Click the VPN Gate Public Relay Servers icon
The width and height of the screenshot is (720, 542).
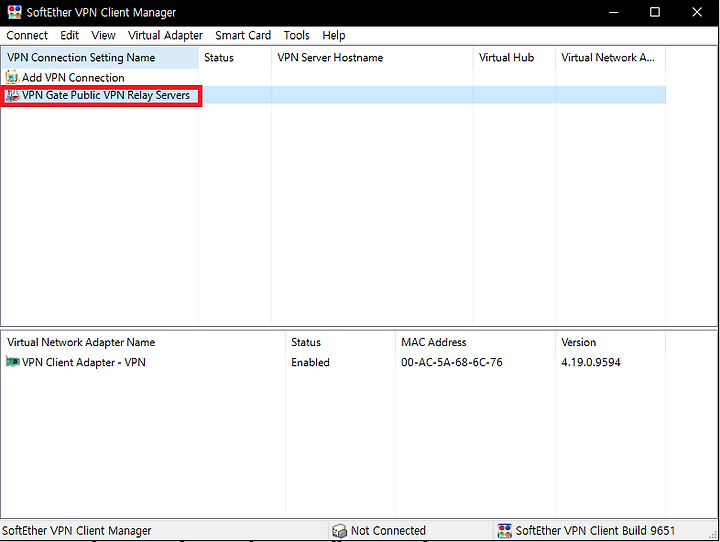coord(12,95)
